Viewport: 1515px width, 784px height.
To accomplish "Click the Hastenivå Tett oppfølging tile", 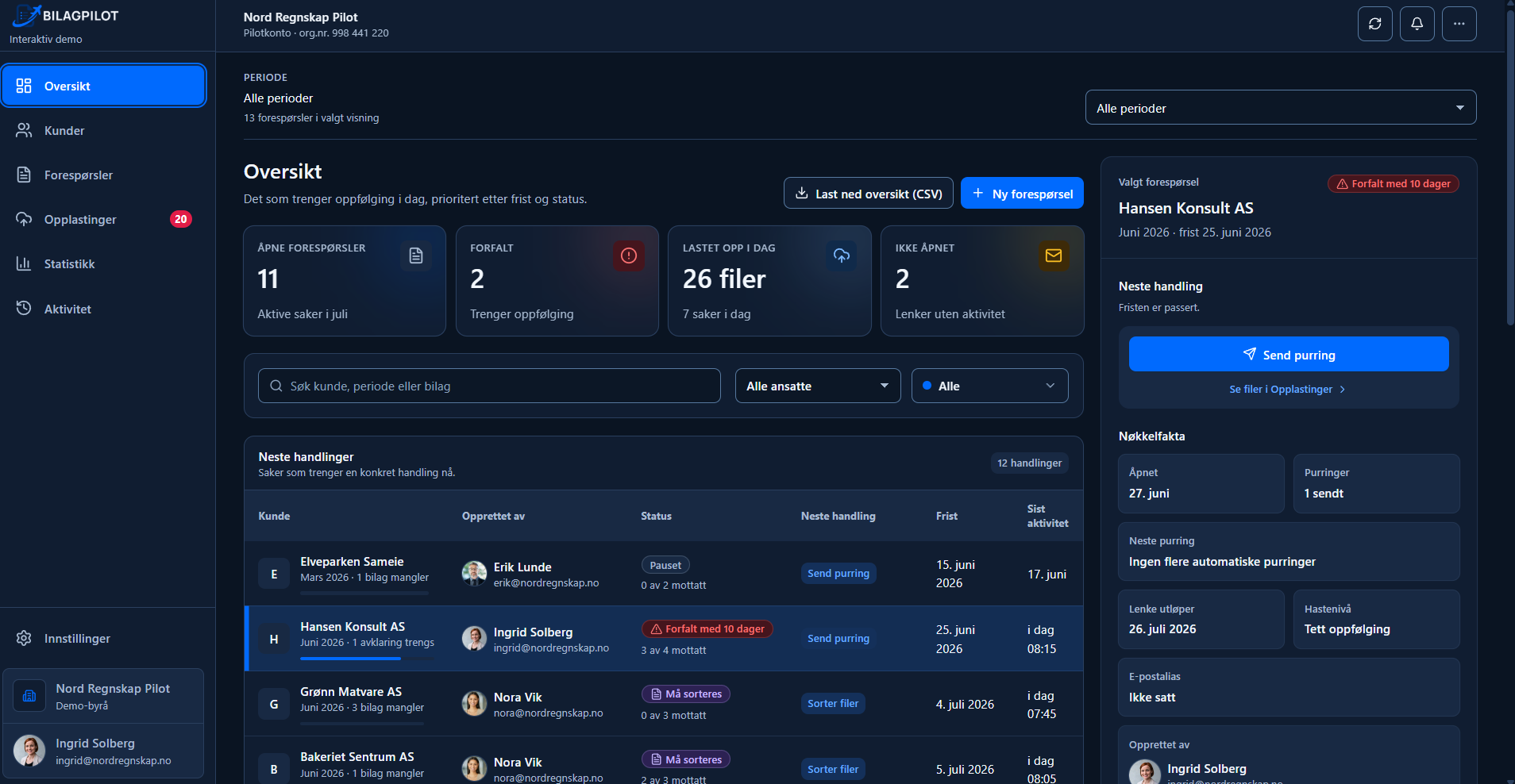I will click(x=1377, y=619).
